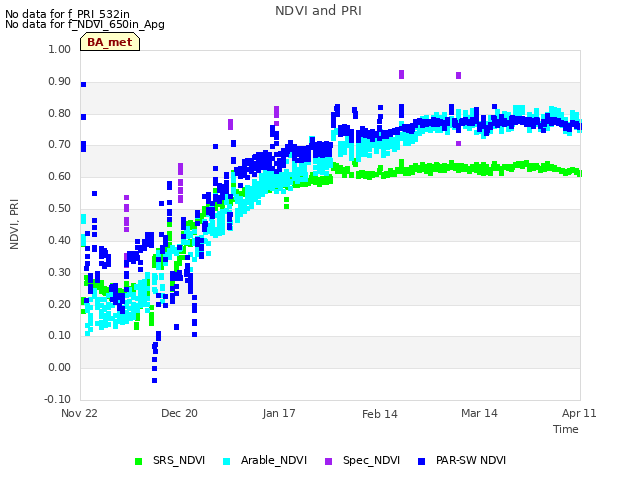
Task: Click the BA_met site label tag
Action: click(110, 42)
